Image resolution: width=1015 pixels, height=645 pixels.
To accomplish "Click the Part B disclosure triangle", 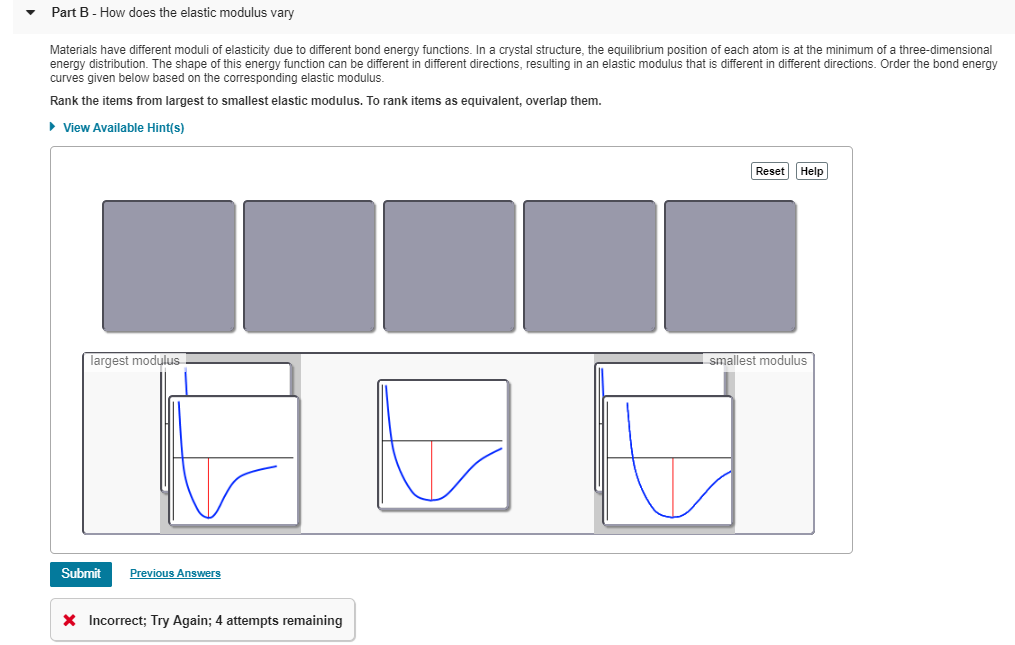I will 28,13.
